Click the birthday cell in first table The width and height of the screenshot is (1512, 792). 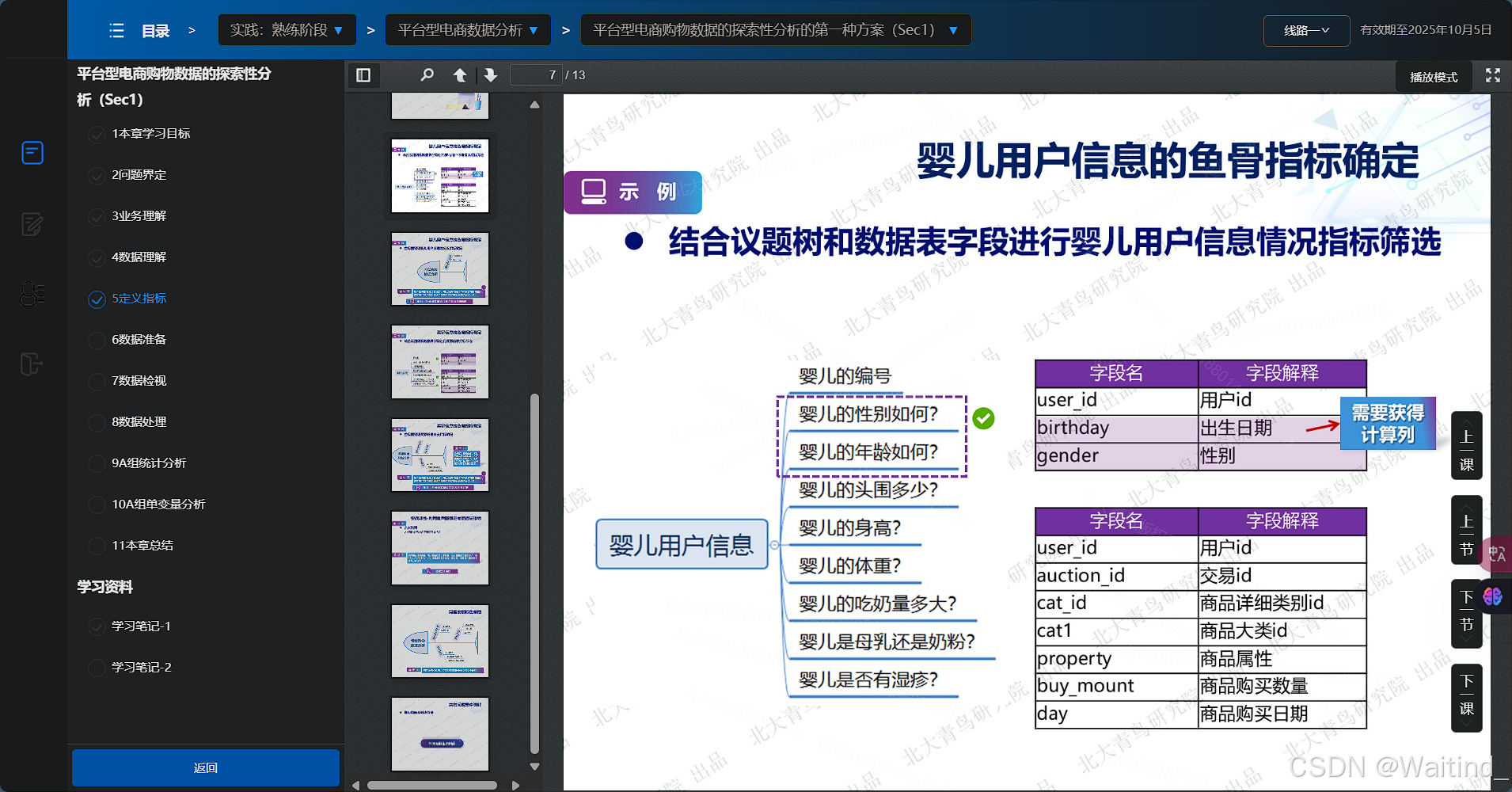[x=1116, y=428]
